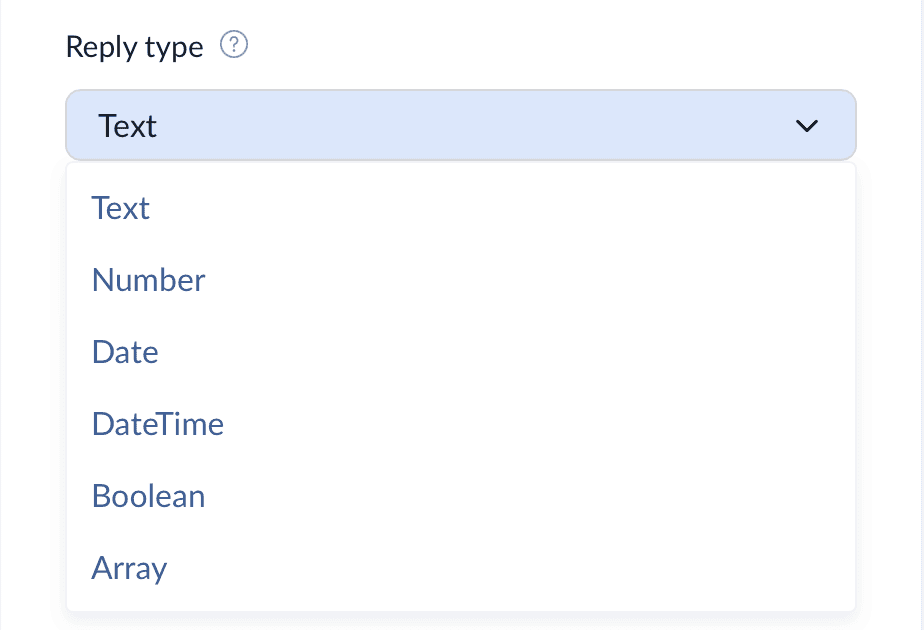
Task: Switch the reply type to Array
Action: (460, 568)
